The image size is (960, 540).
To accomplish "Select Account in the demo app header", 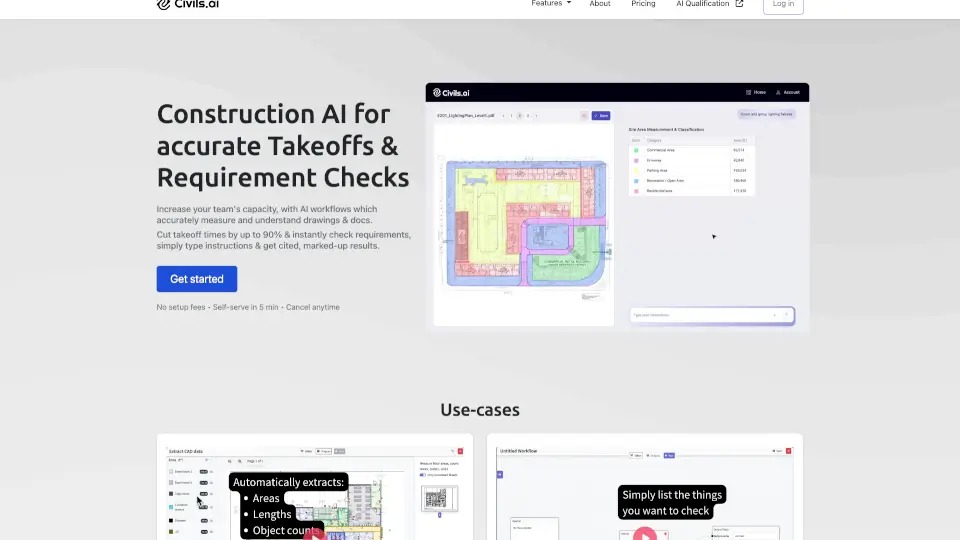I will [x=788, y=92].
